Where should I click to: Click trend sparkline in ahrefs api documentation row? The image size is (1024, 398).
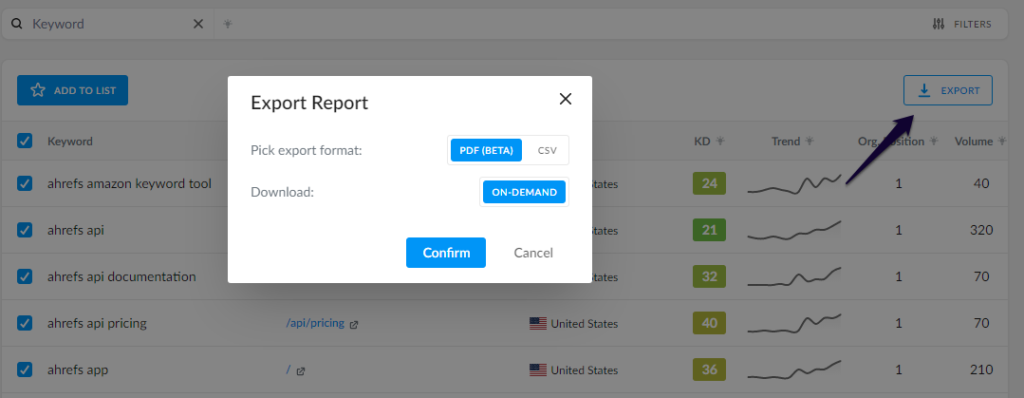point(794,277)
